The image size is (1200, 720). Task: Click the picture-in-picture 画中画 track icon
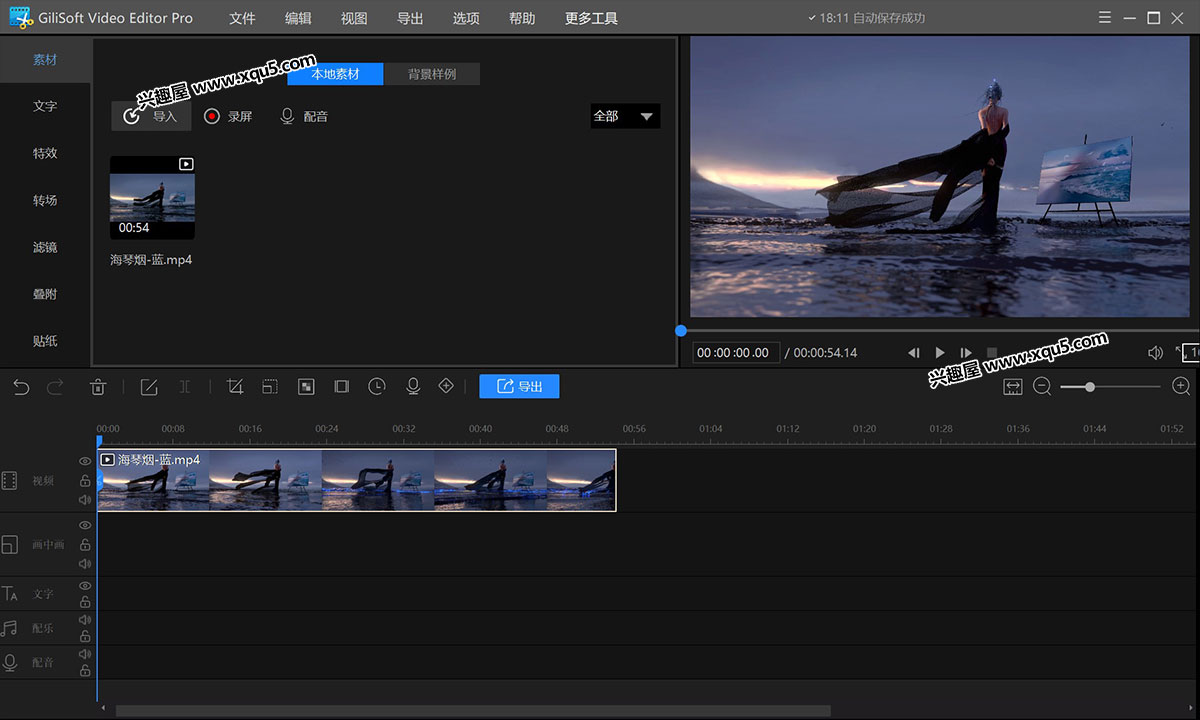point(10,545)
